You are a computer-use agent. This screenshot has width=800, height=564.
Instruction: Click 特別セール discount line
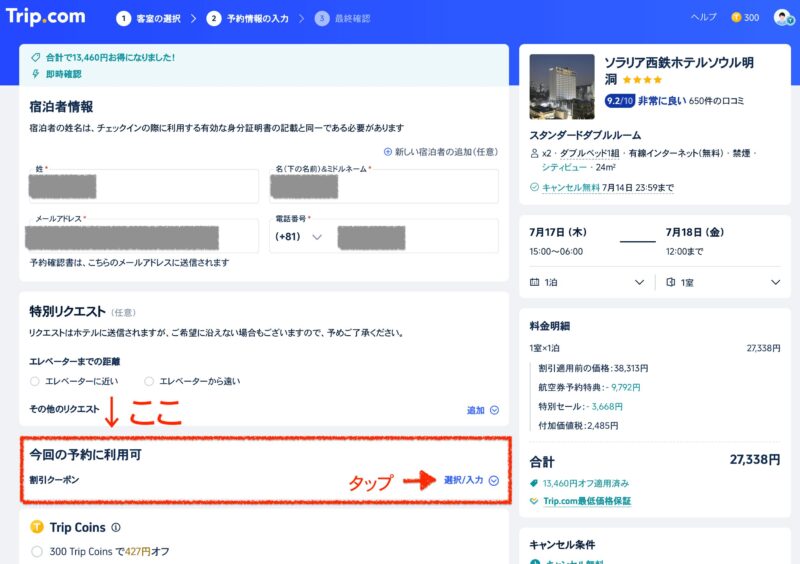[580, 407]
